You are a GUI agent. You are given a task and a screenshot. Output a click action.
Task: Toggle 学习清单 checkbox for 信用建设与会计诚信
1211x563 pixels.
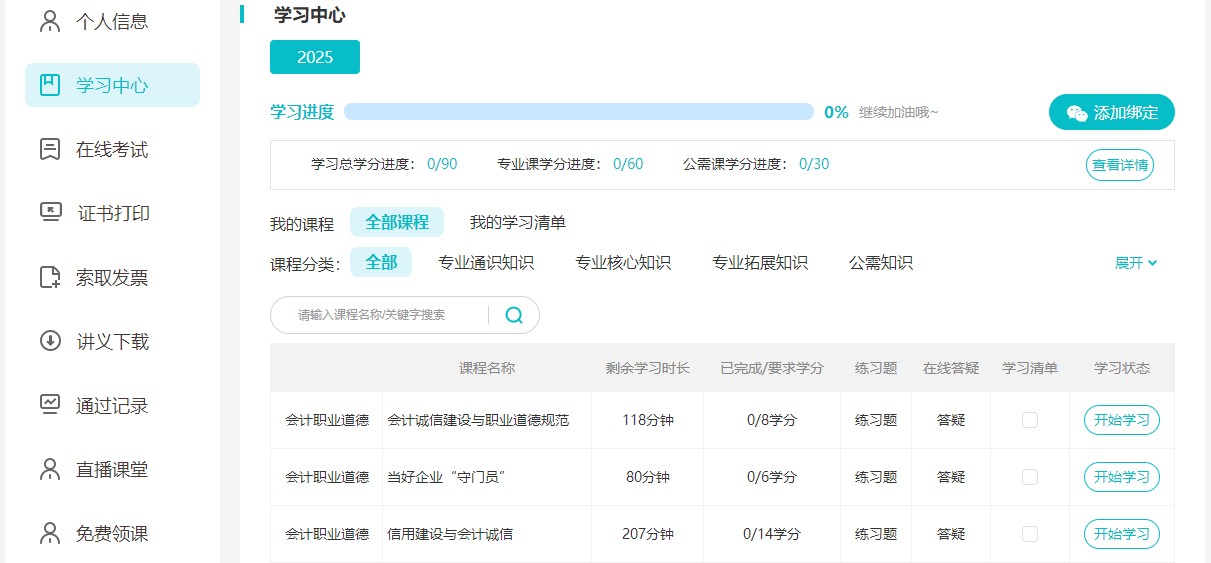(1029, 534)
